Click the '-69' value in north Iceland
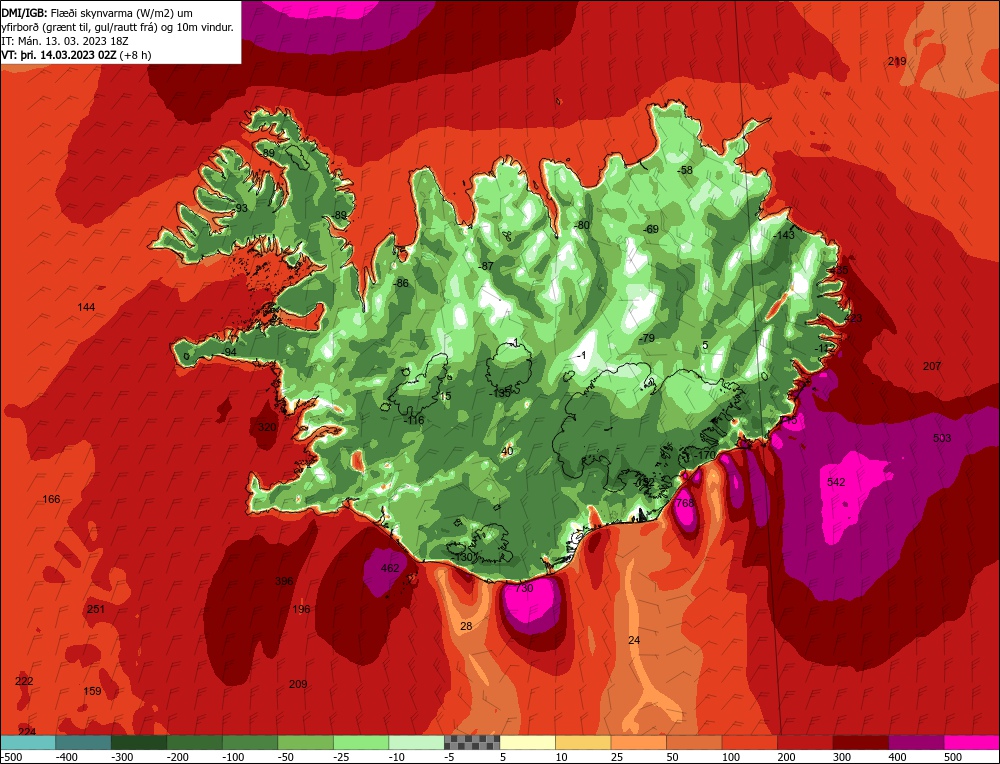This screenshot has height=764, width=1000. point(650,230)
